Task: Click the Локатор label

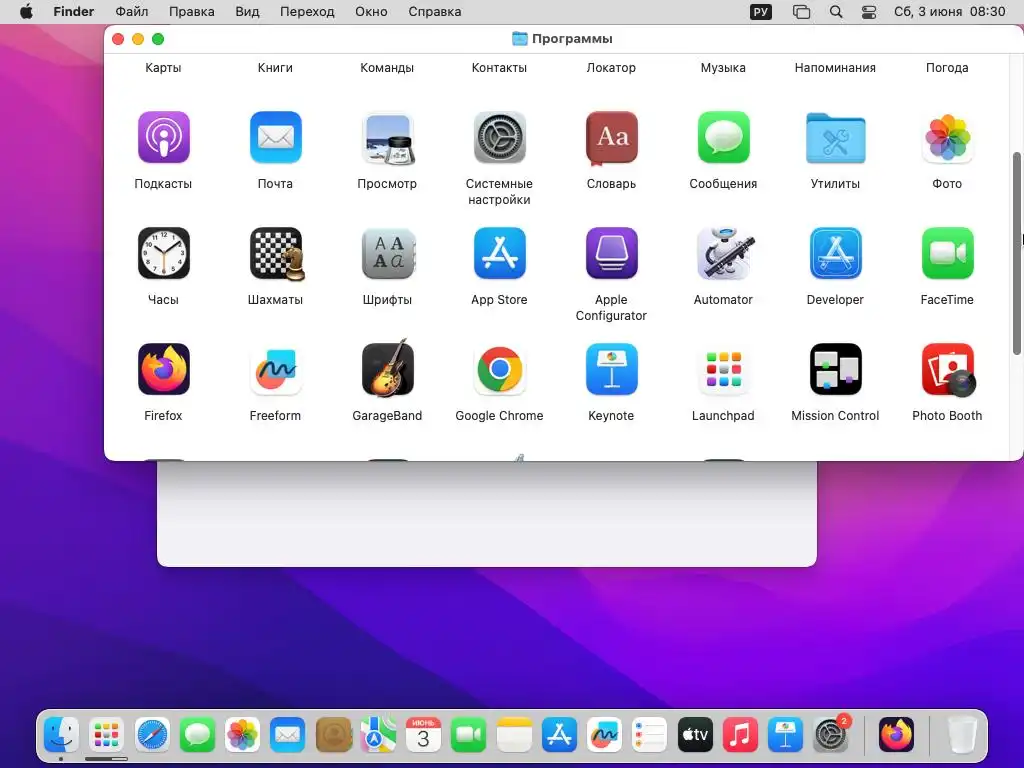Action: 611,68
